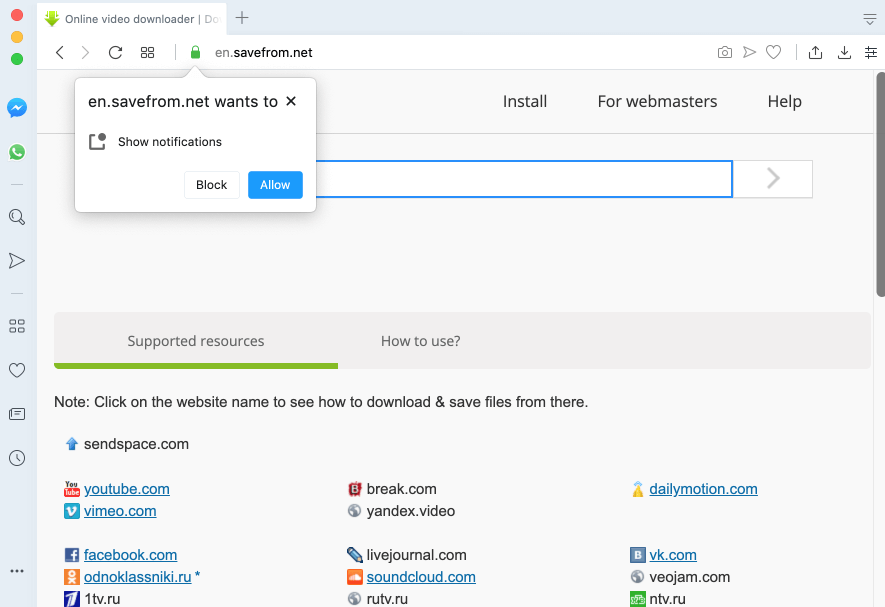Viewport: 885px width, 607px height.
Task: Open Speed Dial from the sidebar grid icon
Action: (x=17, y=326)
